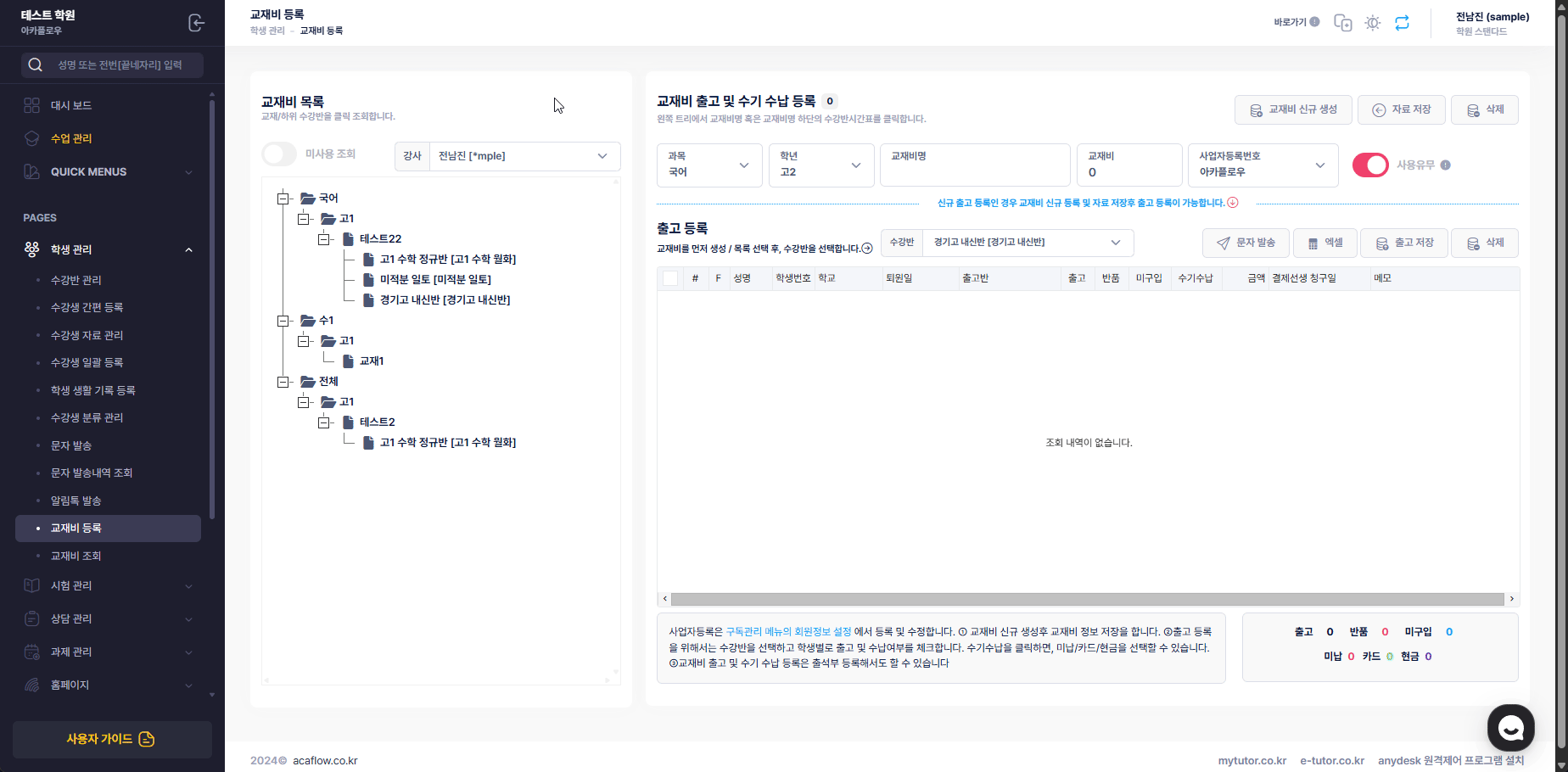Click the logout icon beside 테스트 학원

click(196, 23)
